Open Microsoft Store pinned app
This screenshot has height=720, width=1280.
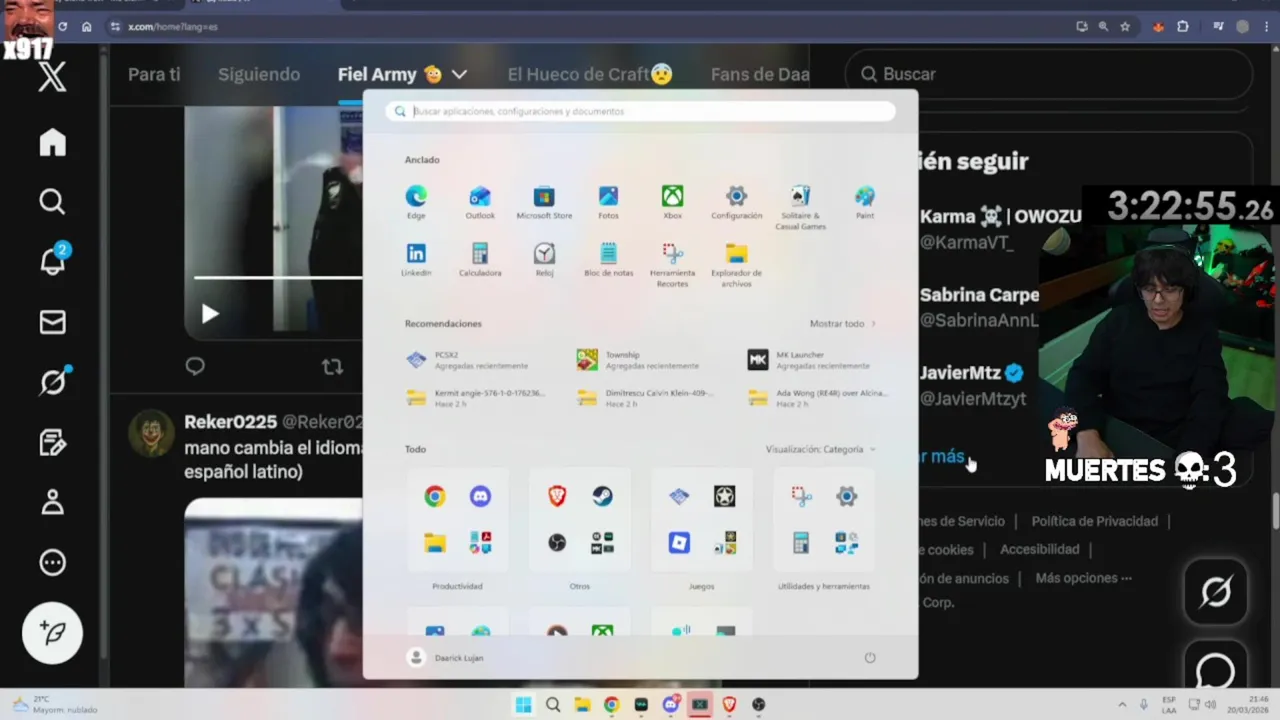coord(544,202)
